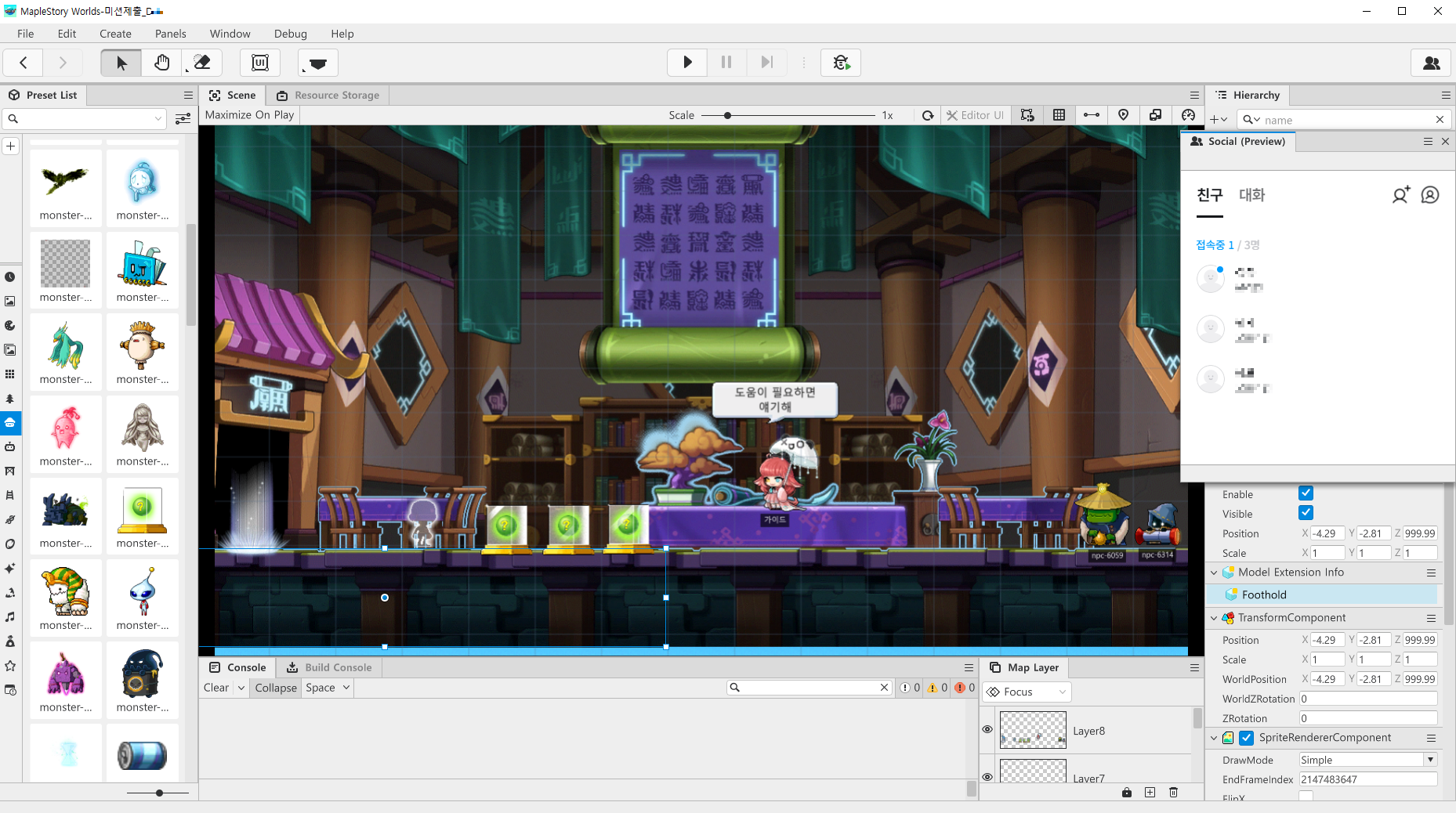This screenshot has height=813, width=1456.
Task: Select the eraser tool
Action: click(202, 63)
